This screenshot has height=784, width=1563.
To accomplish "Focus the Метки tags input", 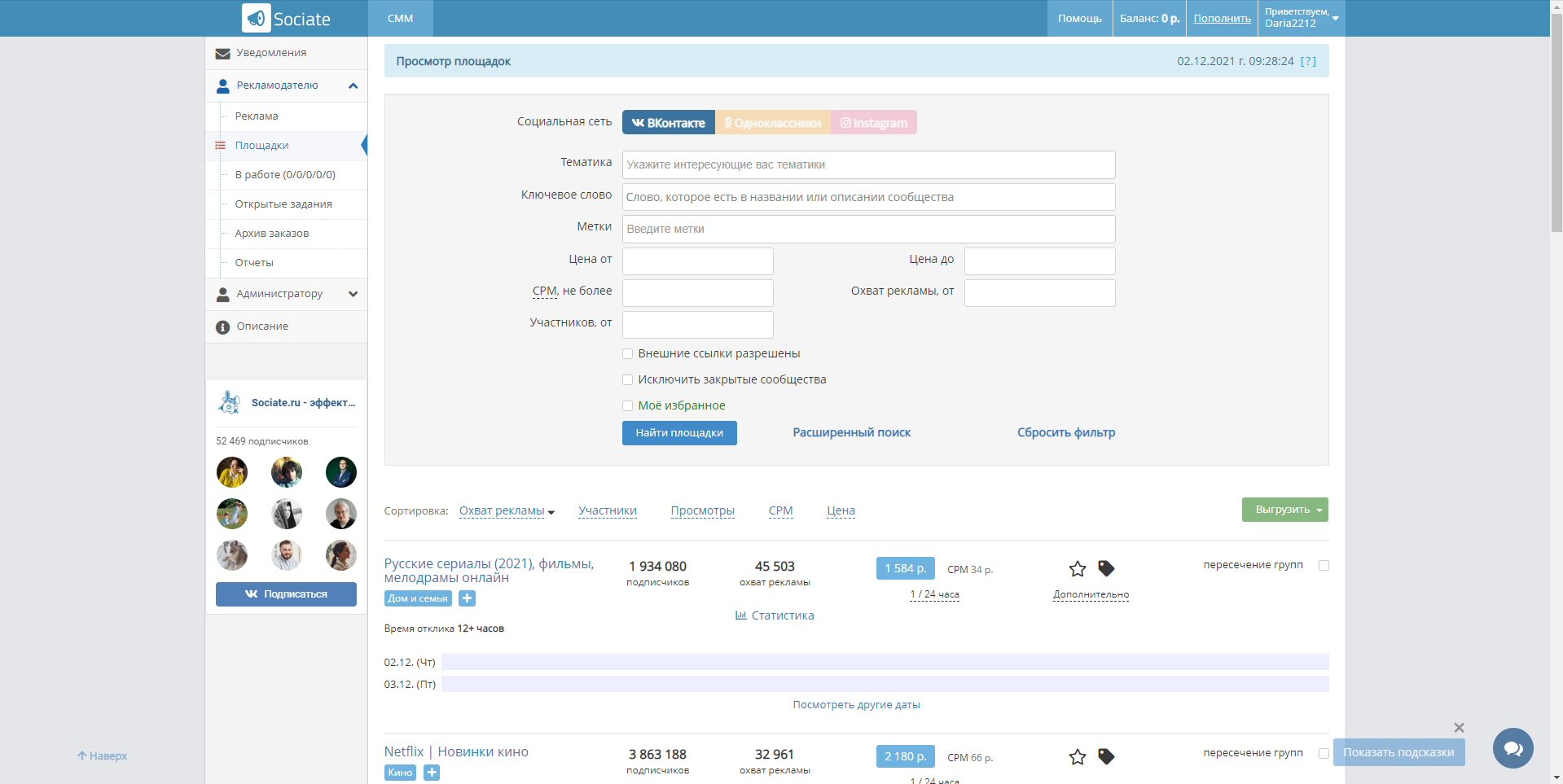I will (x=868, y=229).
